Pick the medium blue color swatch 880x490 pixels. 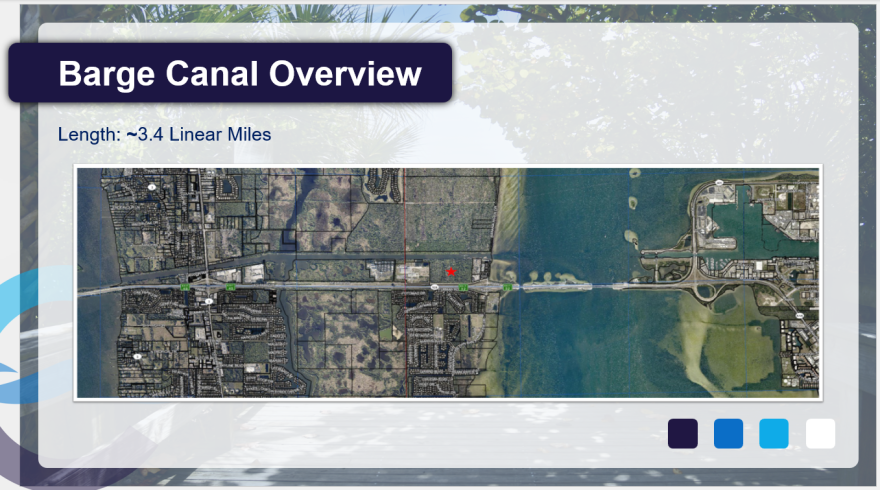pos(728,433)
